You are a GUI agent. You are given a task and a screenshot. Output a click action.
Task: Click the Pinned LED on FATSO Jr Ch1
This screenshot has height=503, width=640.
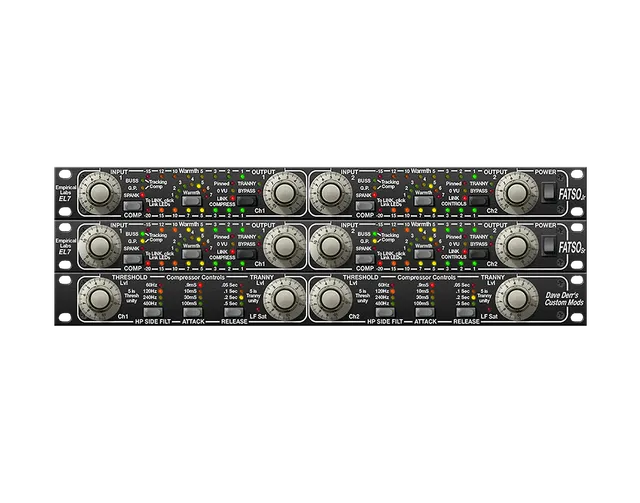click(x=233, y=184)
